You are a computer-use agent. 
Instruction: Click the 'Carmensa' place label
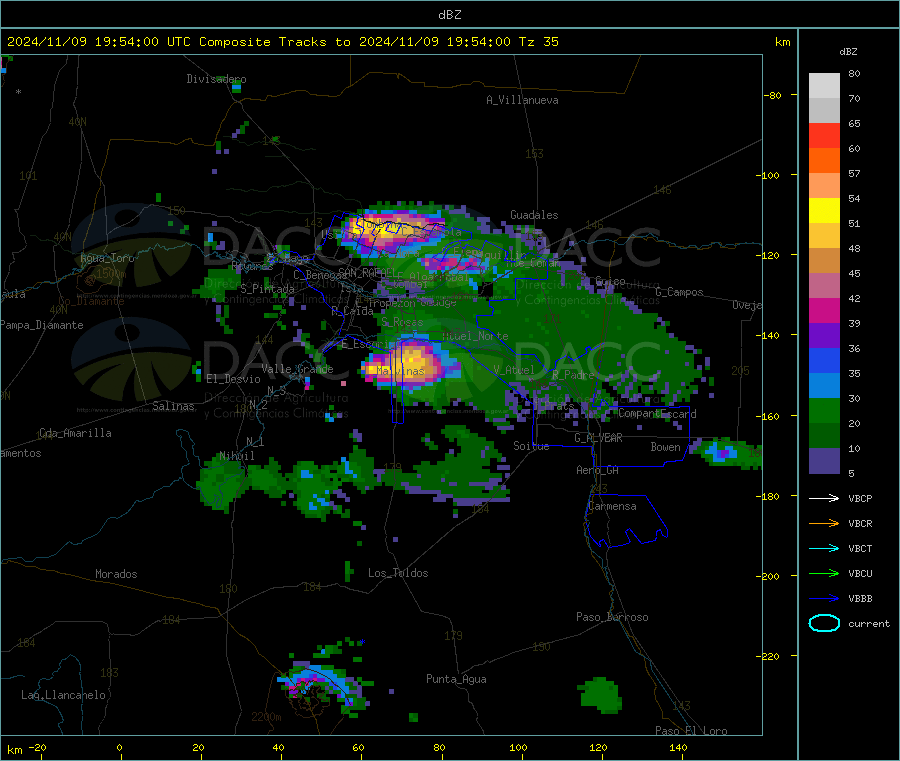coord(612,506)
